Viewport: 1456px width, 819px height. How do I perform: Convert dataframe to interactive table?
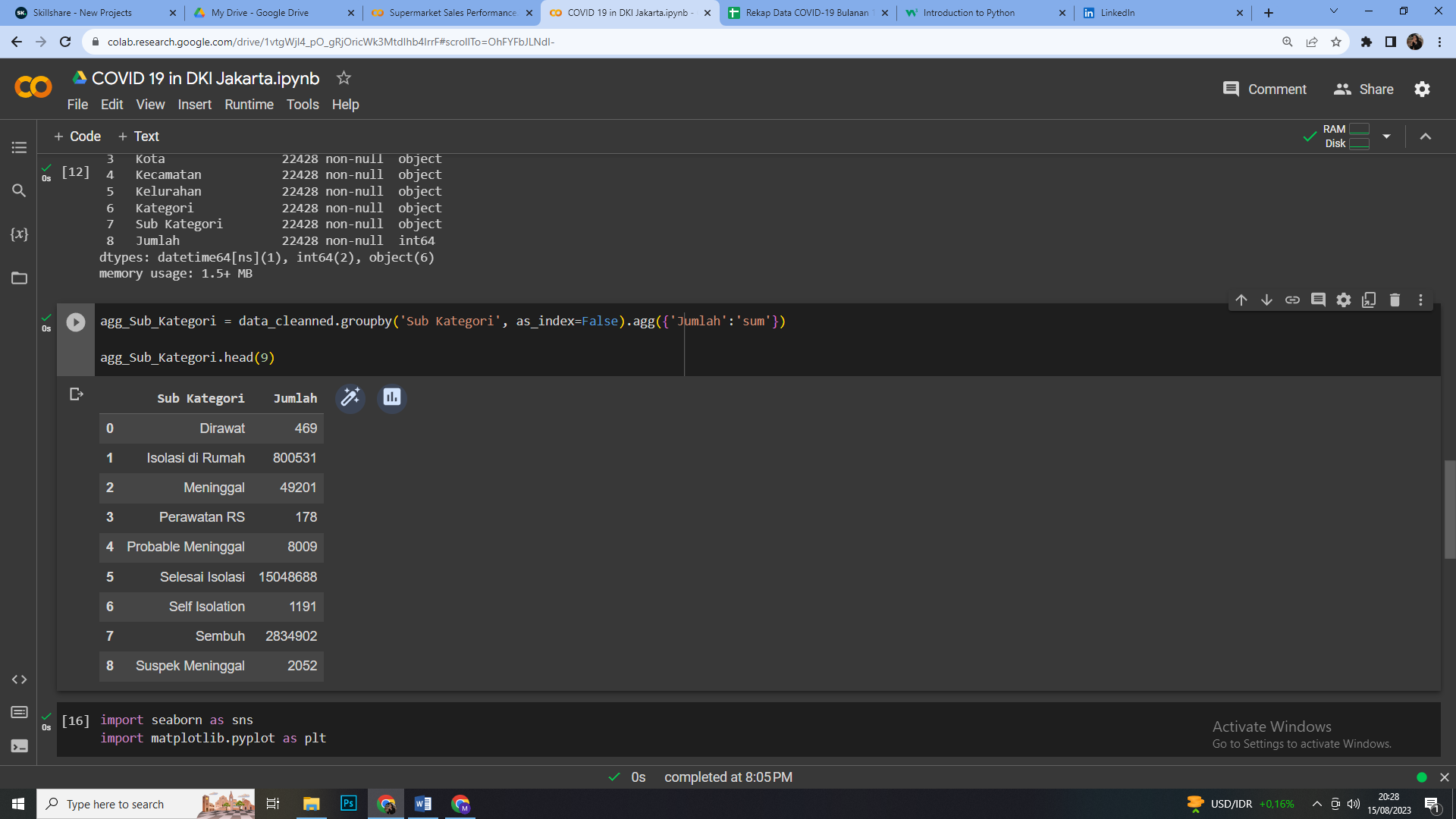point(350,397)
